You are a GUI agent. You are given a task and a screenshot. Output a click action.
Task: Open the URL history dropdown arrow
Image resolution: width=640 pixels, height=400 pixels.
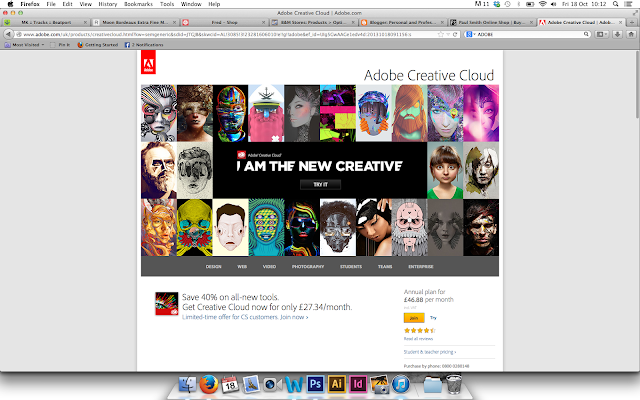[x=448, y=34]
